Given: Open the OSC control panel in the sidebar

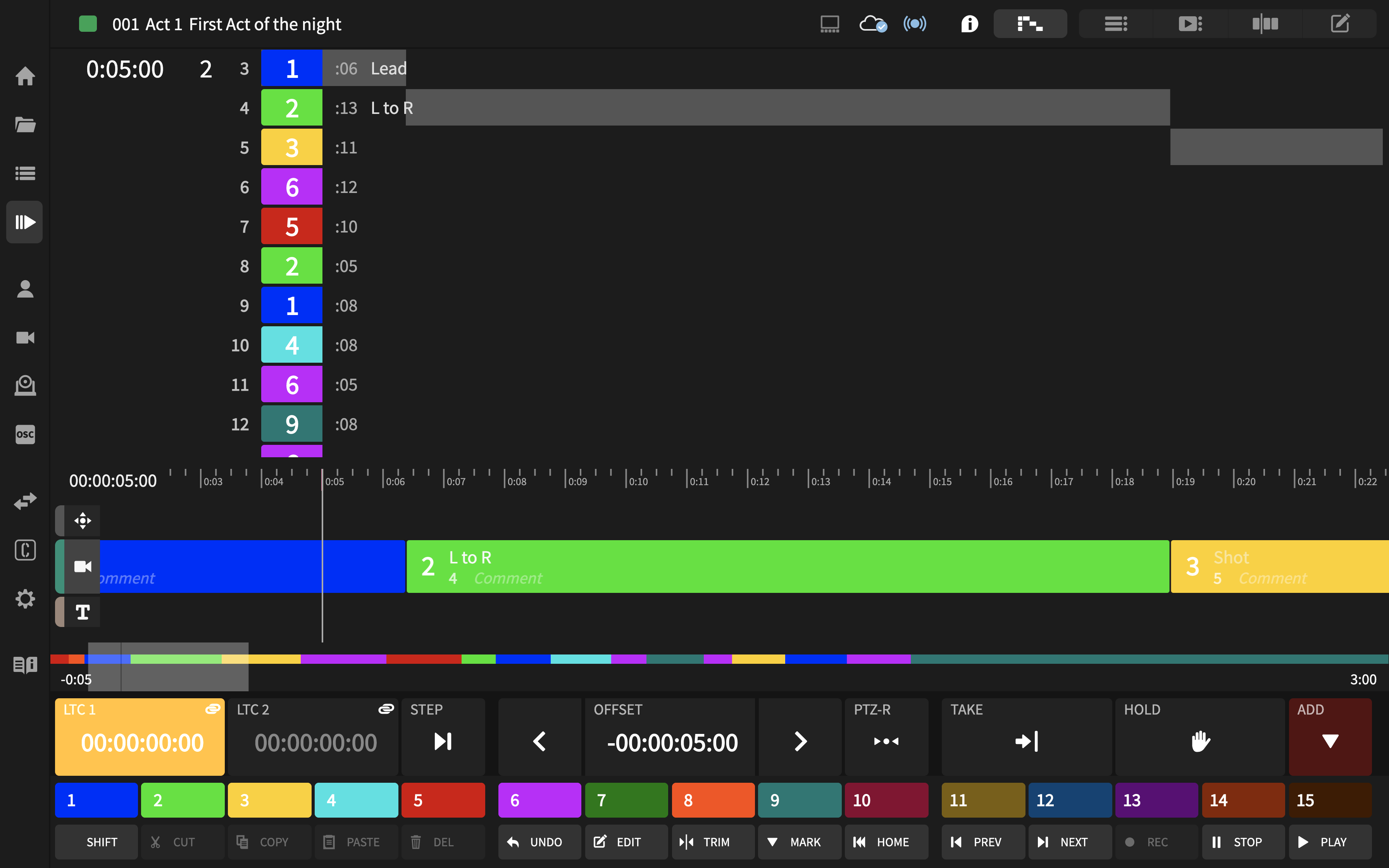Looking at the screenshot, I should tap(25, 434).
